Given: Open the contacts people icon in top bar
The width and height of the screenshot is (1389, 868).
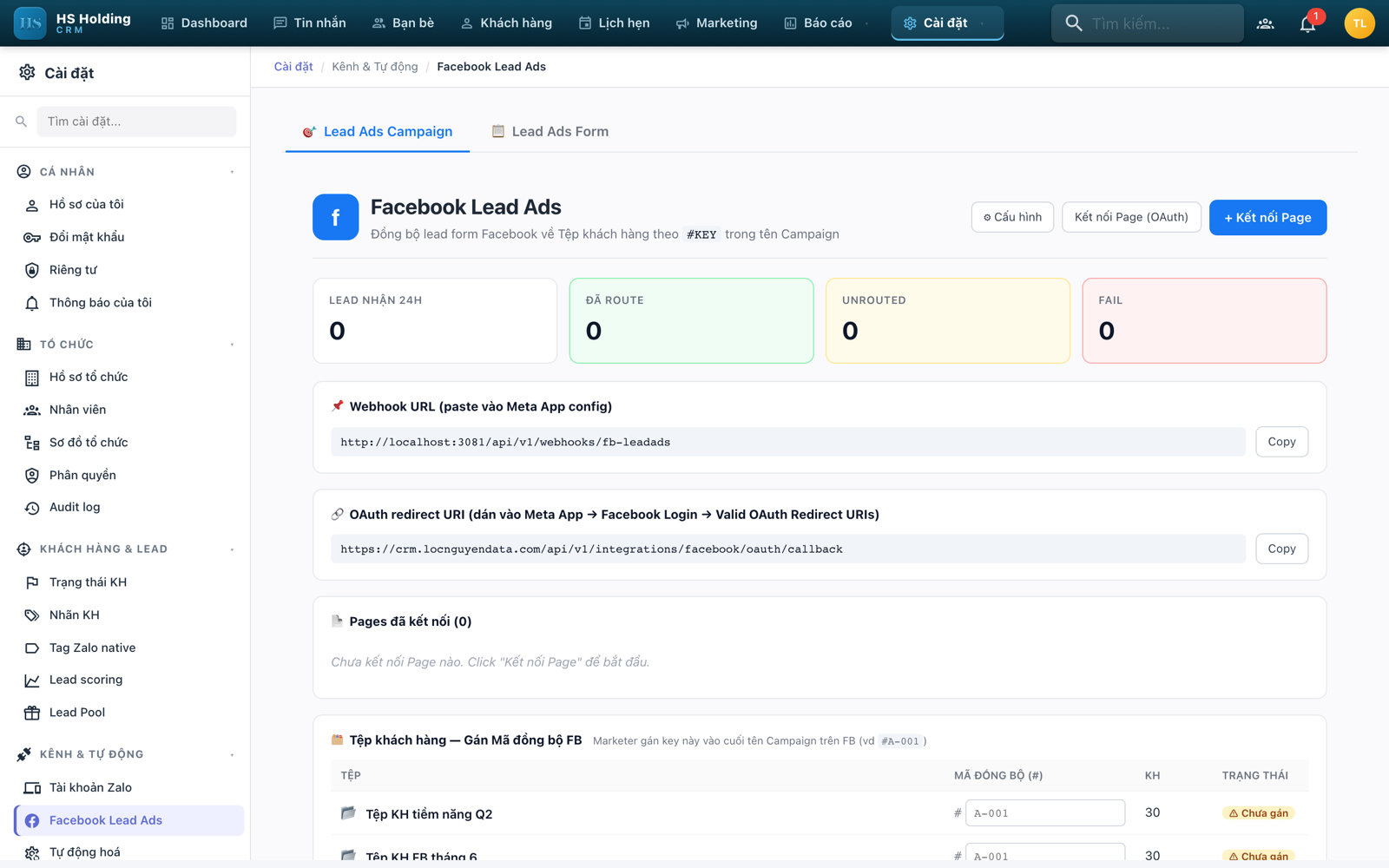Looking at the screenshot, I should click(1266, 23).
